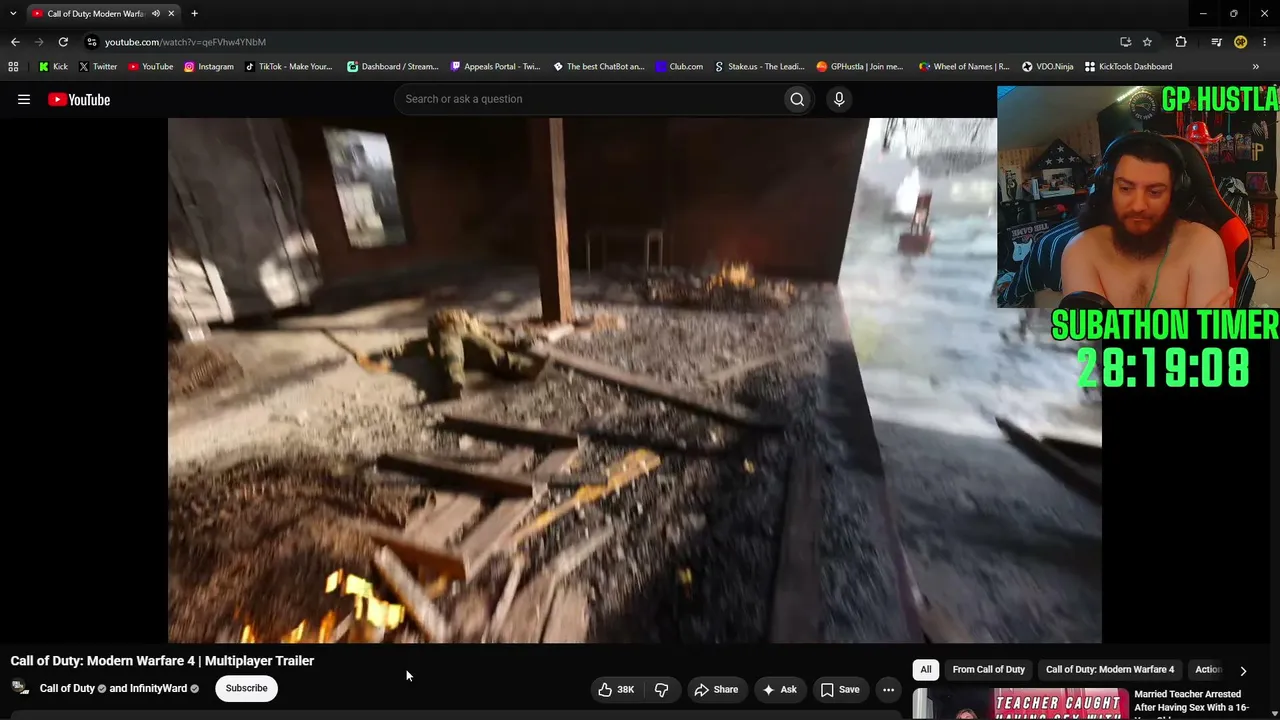The width and height of the screenshot is (1280, 720).
Task: Click the install app icon in address bar
Action: tap(1125, 42)
